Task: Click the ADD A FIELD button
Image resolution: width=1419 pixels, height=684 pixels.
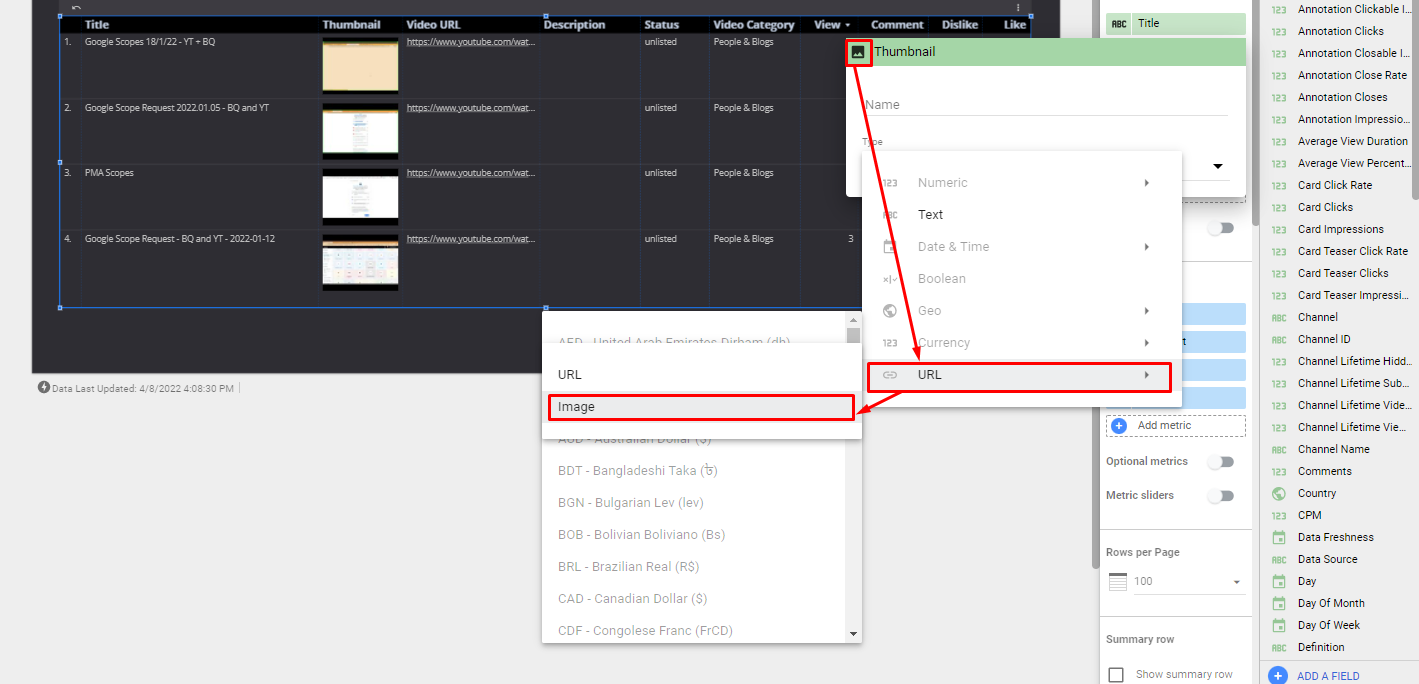Action: pyautogui.click(x=1328, y=676)
